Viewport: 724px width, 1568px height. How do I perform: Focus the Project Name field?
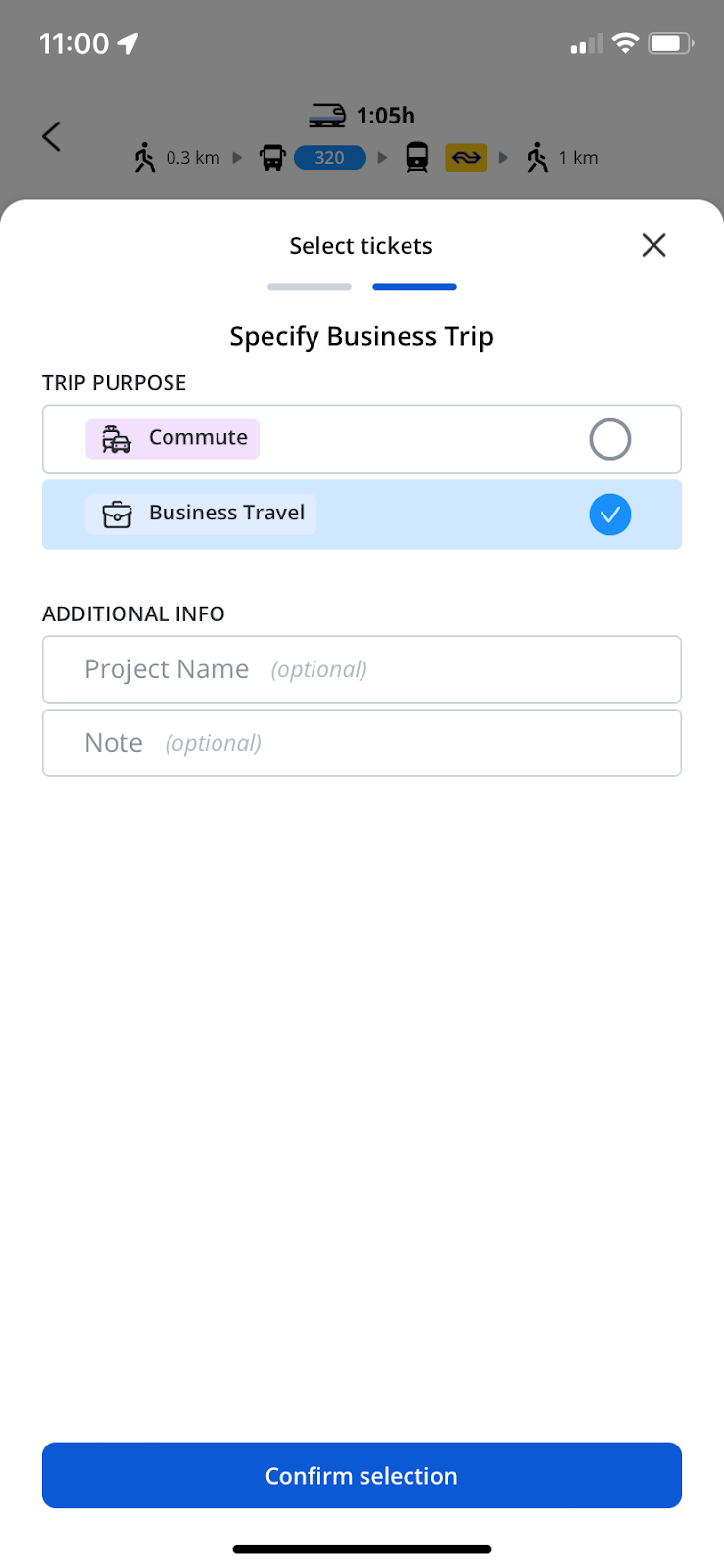coord(362,669)
